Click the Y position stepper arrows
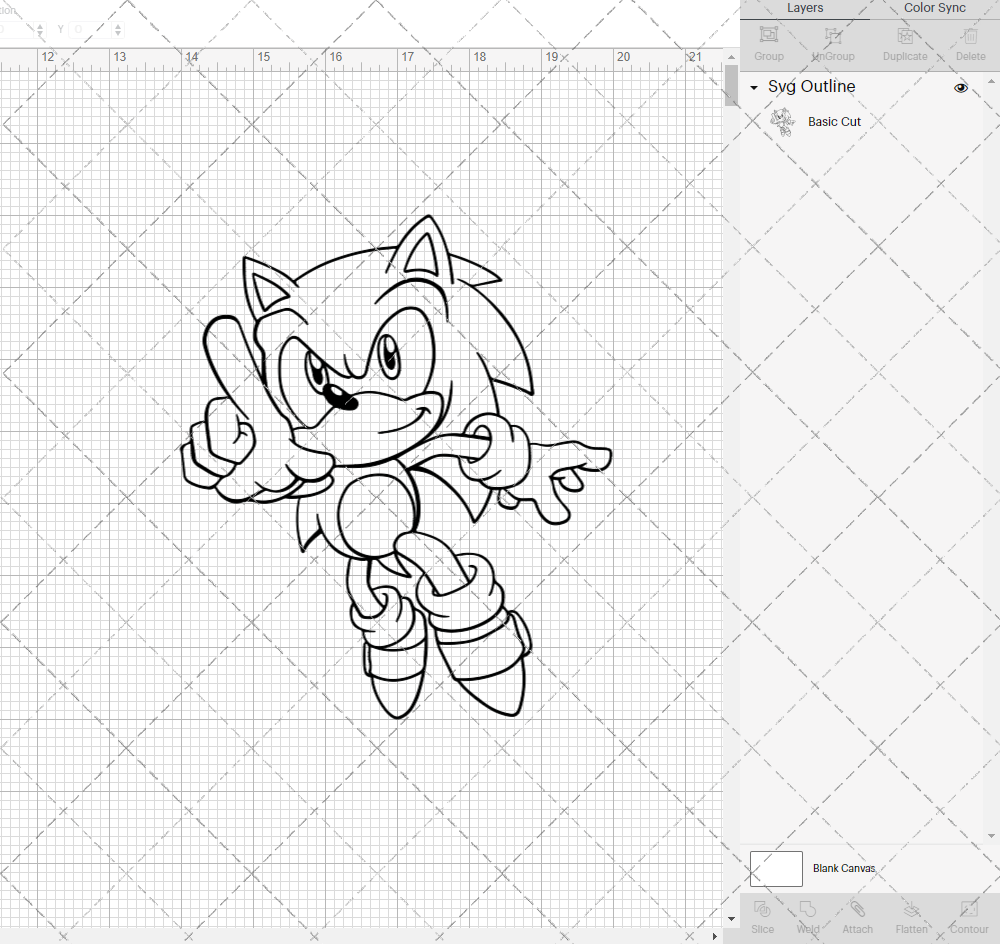1000x944 pixels. coord(117,29)
